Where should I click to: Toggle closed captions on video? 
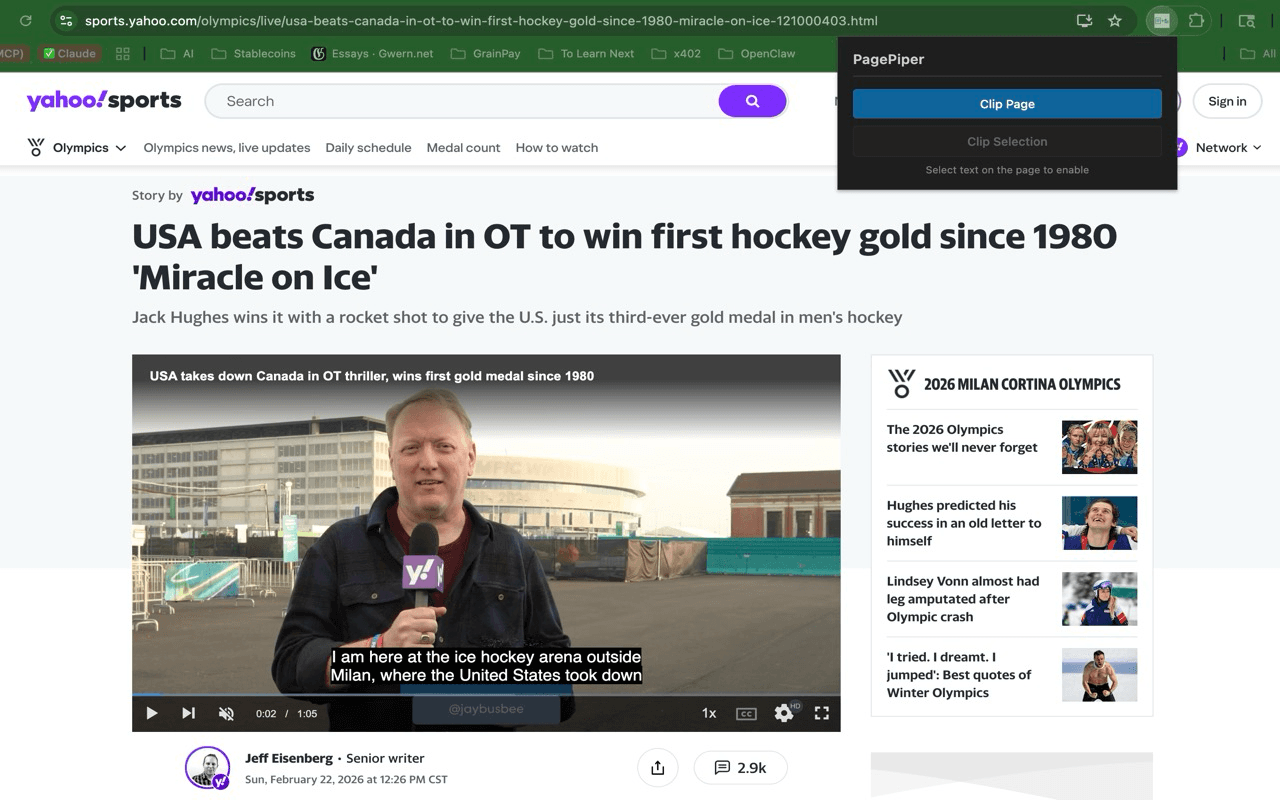tap(746, 713)
